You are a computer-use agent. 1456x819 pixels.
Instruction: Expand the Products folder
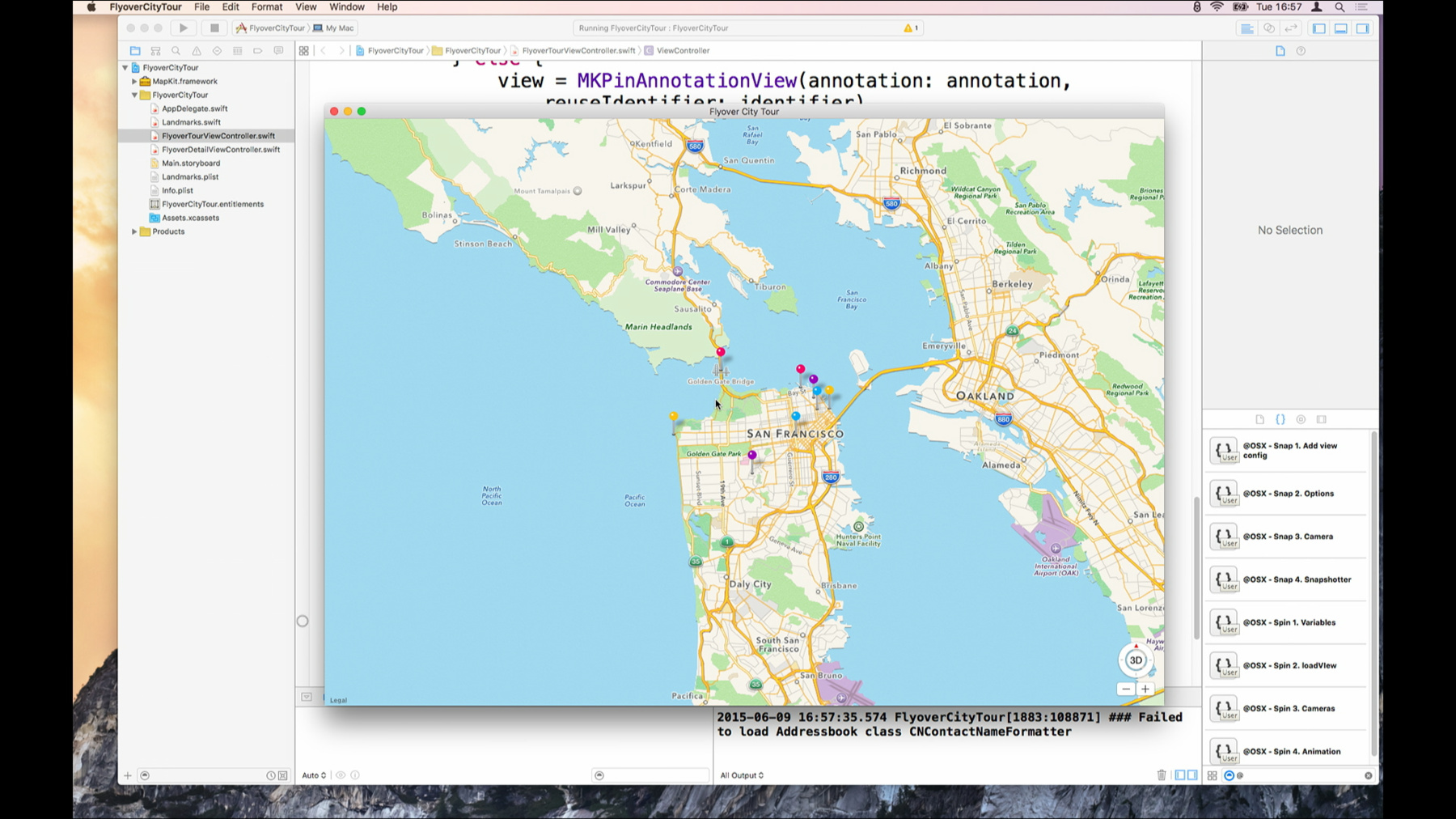(x=134, y=231)
